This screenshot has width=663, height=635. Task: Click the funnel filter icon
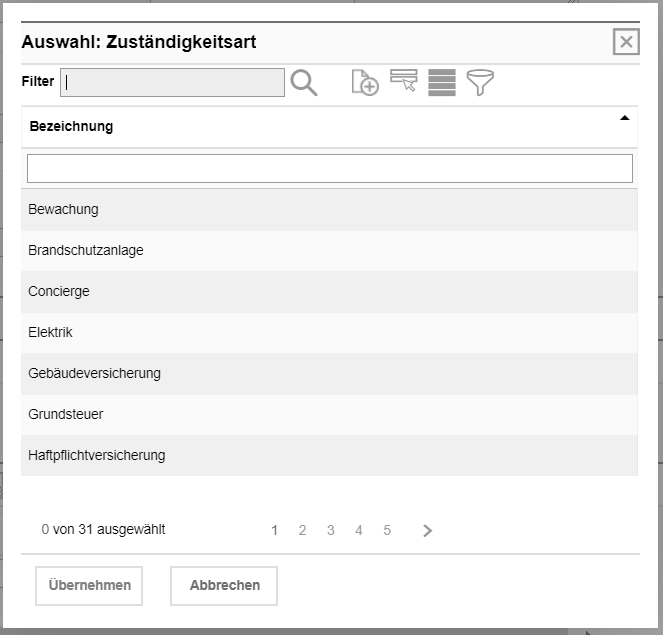coord(481,83)
